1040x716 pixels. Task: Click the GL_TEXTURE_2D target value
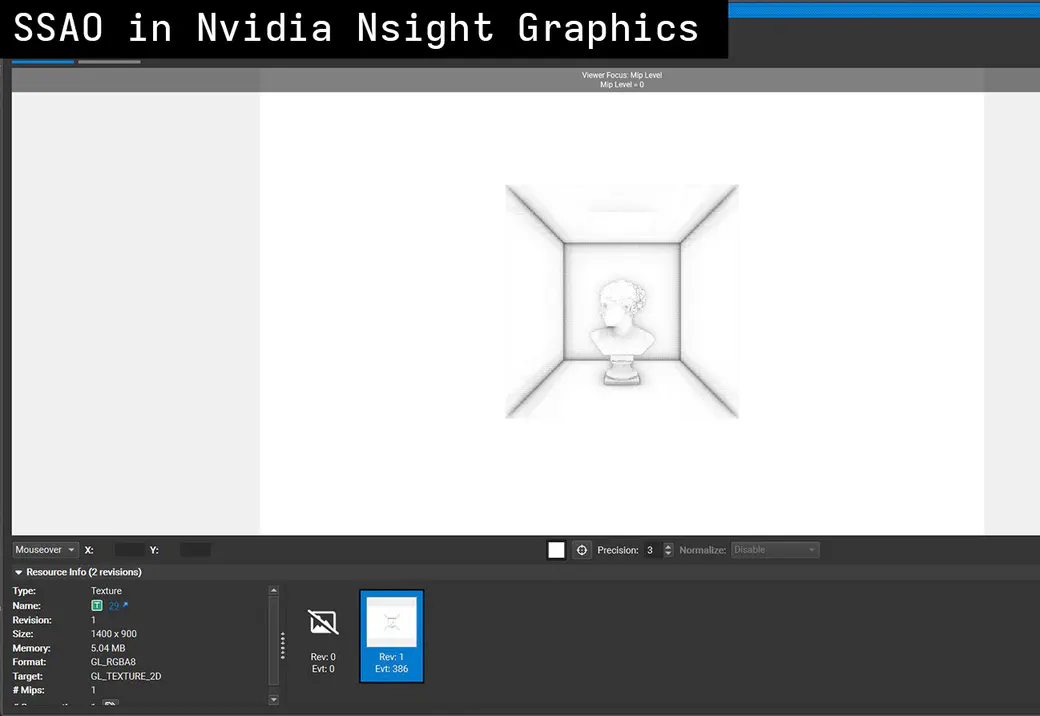pyautogui.click(x=126, y=676)
